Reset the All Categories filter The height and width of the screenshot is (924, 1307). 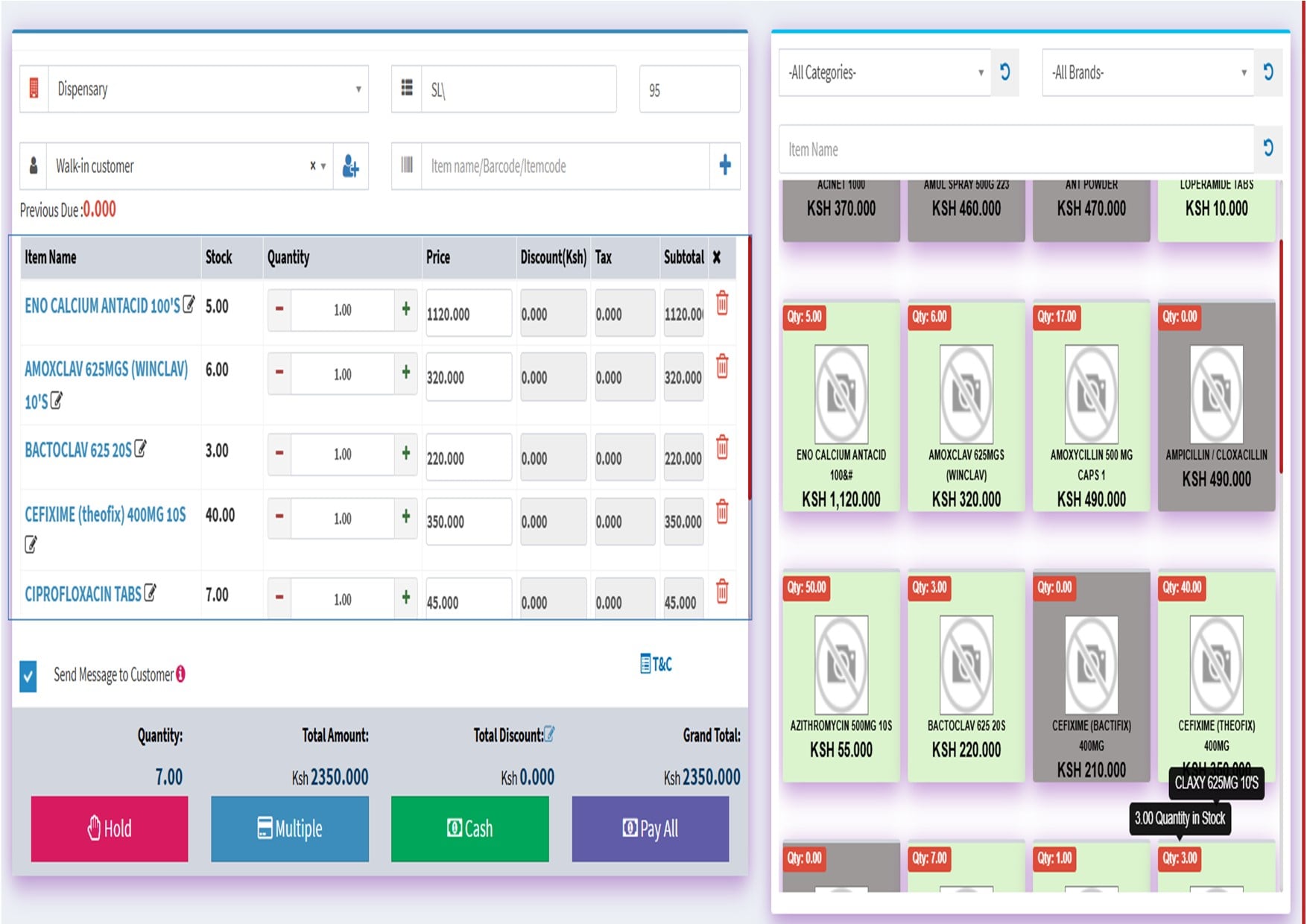pos(1005,72)
